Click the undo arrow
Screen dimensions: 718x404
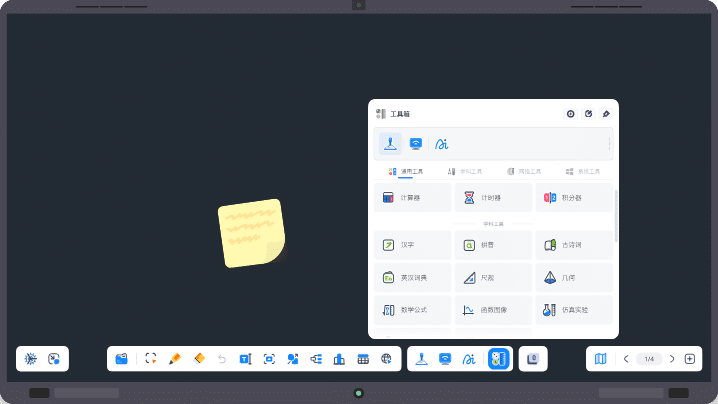point(221,358)
